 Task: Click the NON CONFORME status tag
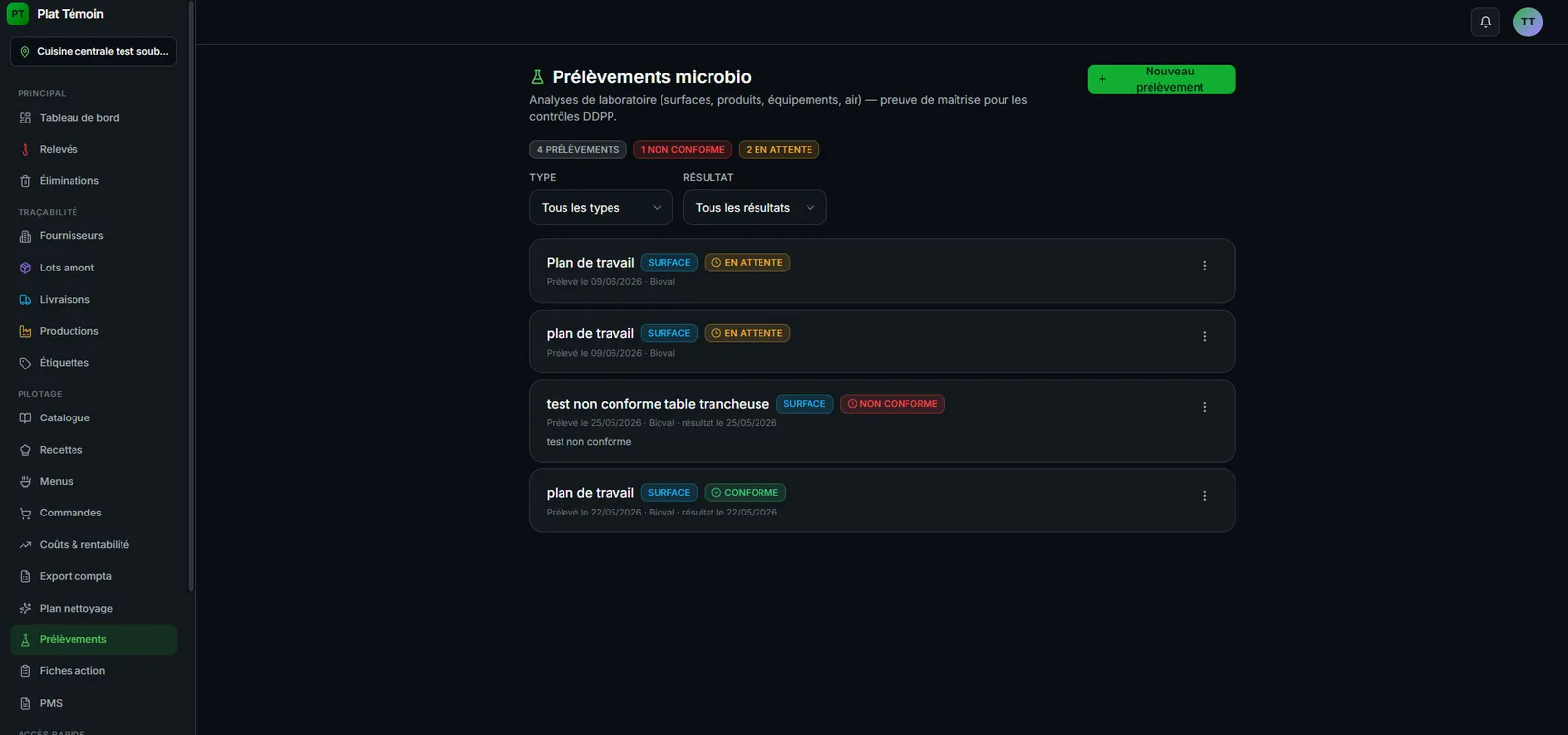tap(892, 404)
